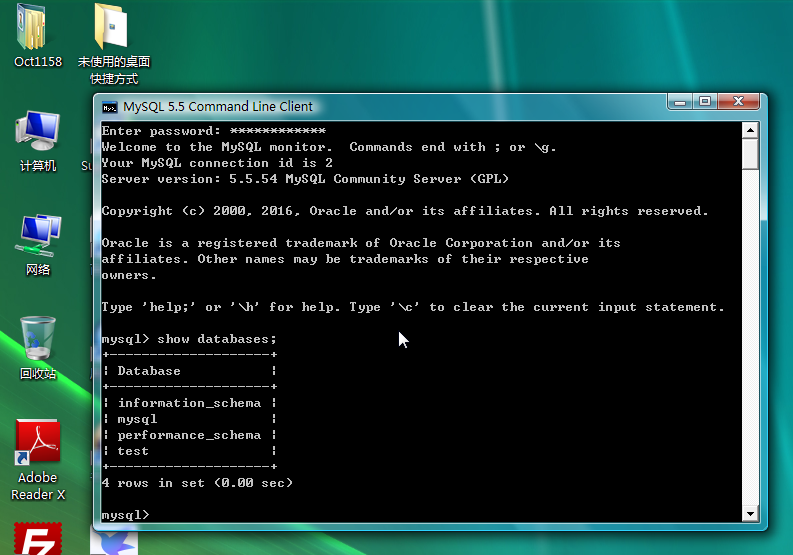Select the 未使用的桌面快捷方式 folder icon
This screenshot has width=793, height=555.
(x=113, y=30)
